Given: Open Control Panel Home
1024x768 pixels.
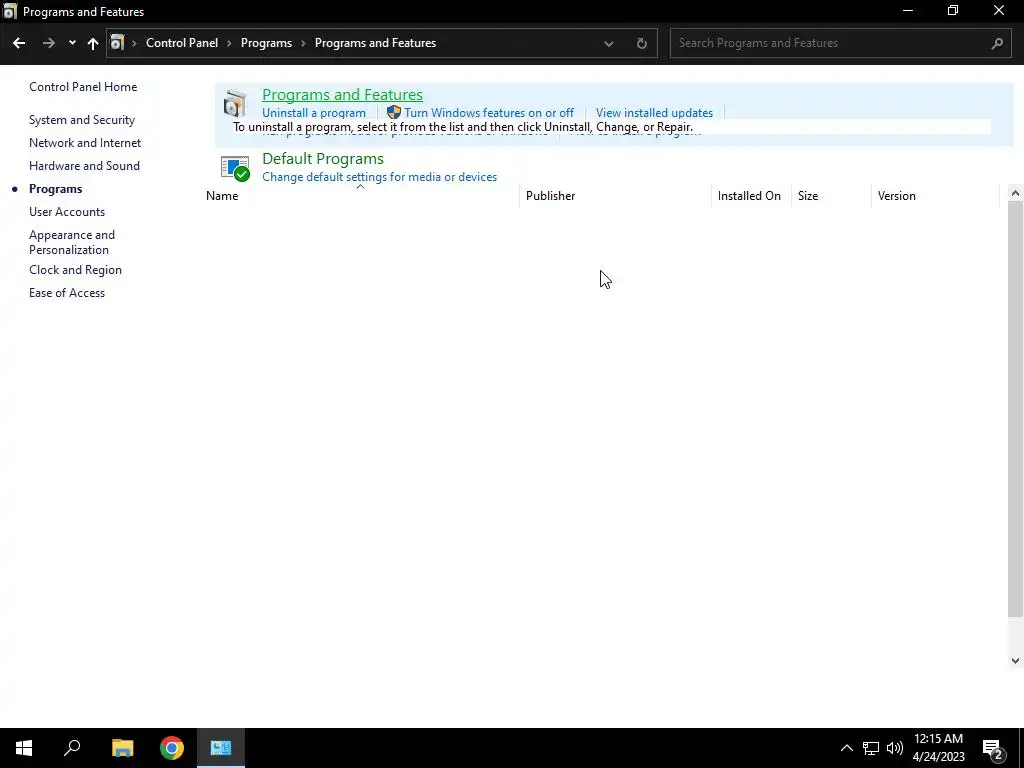Looking at the screenshot, I should (x=83, y=87).
